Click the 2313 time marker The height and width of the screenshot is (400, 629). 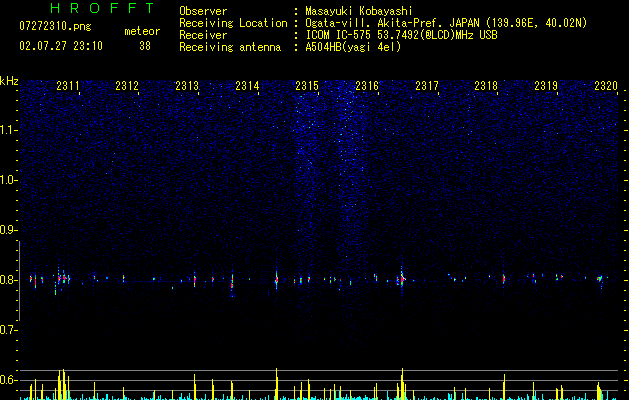click(187, 85)
